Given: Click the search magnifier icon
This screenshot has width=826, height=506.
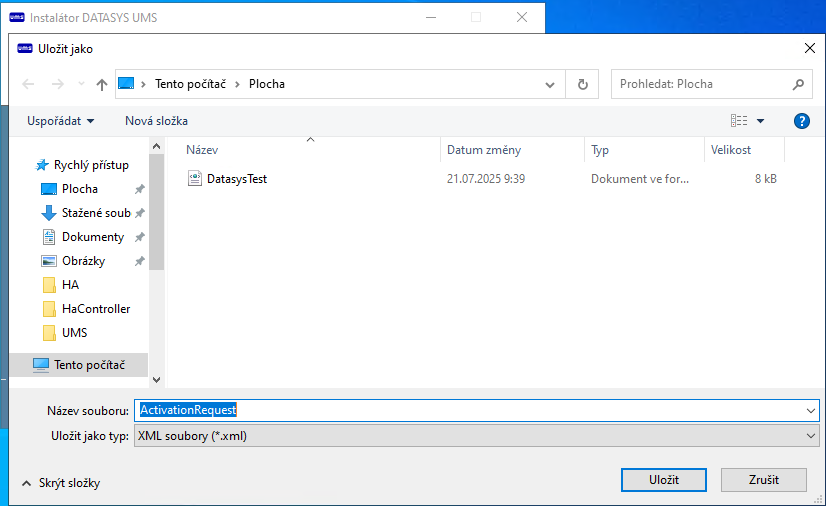Looking at the screenshot, I should [x=798, y=84].
